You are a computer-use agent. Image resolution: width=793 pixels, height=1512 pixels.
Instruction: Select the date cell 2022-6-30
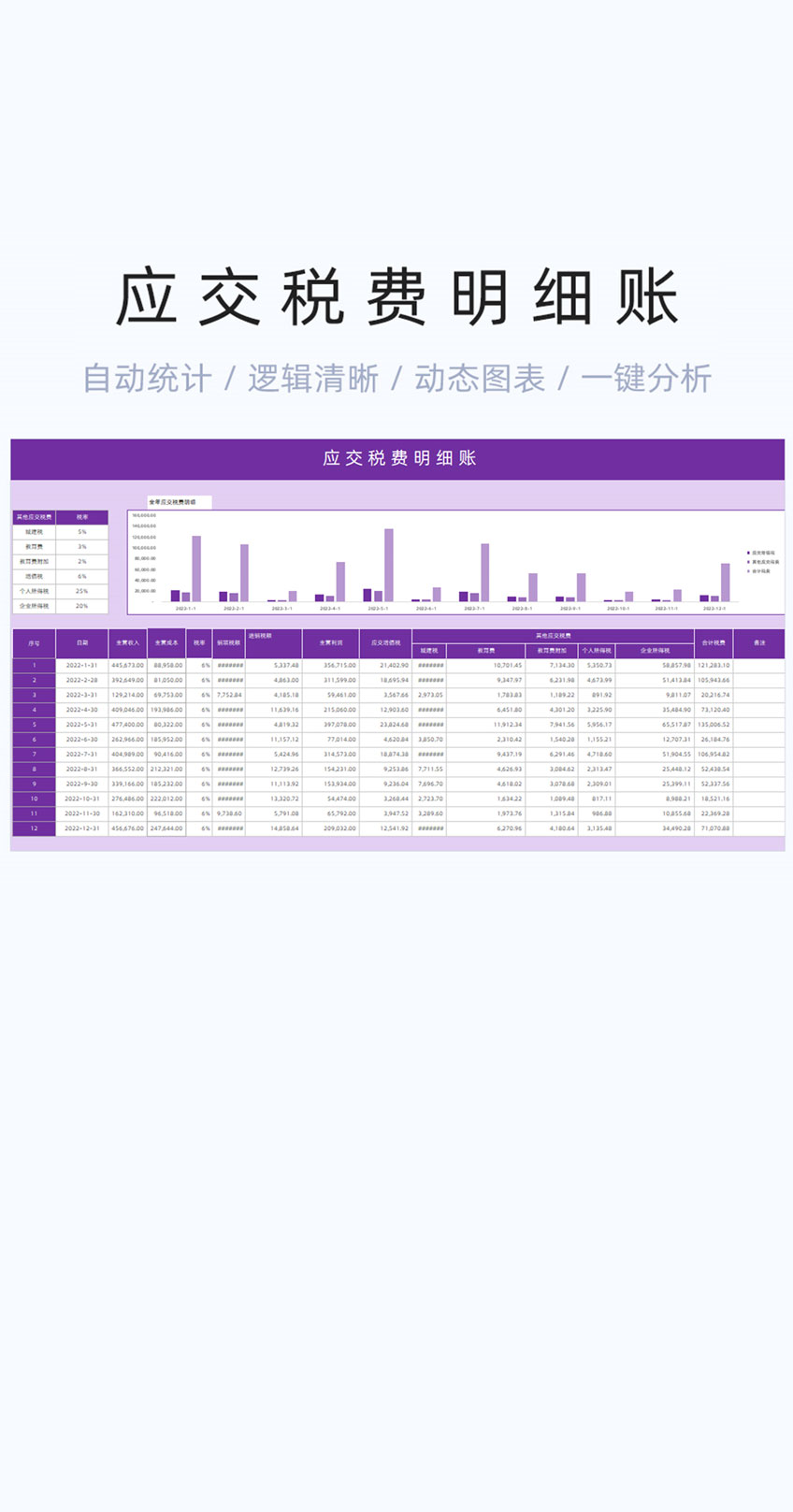point(82,740)
